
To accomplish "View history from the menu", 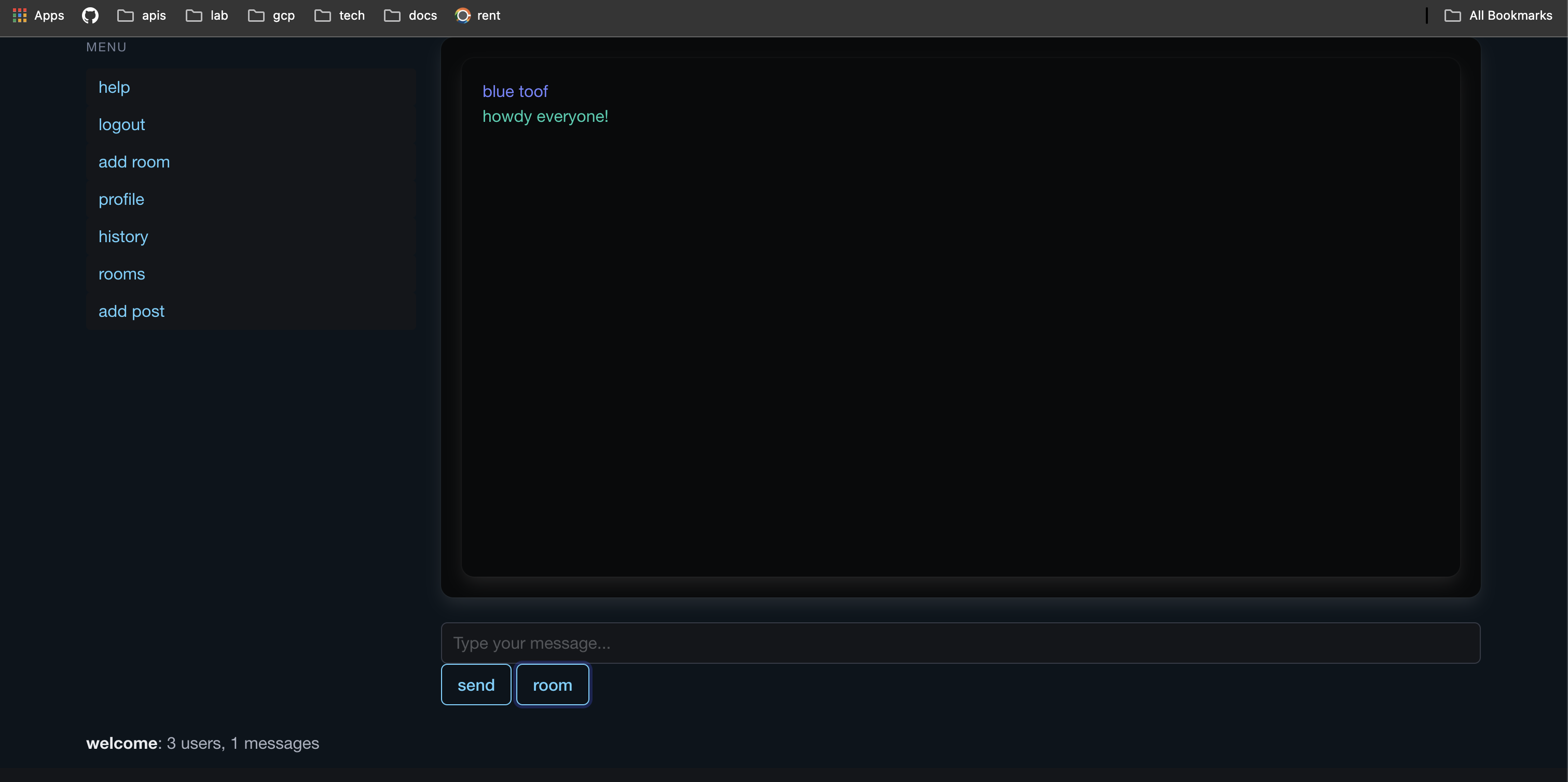I will 251,236.
